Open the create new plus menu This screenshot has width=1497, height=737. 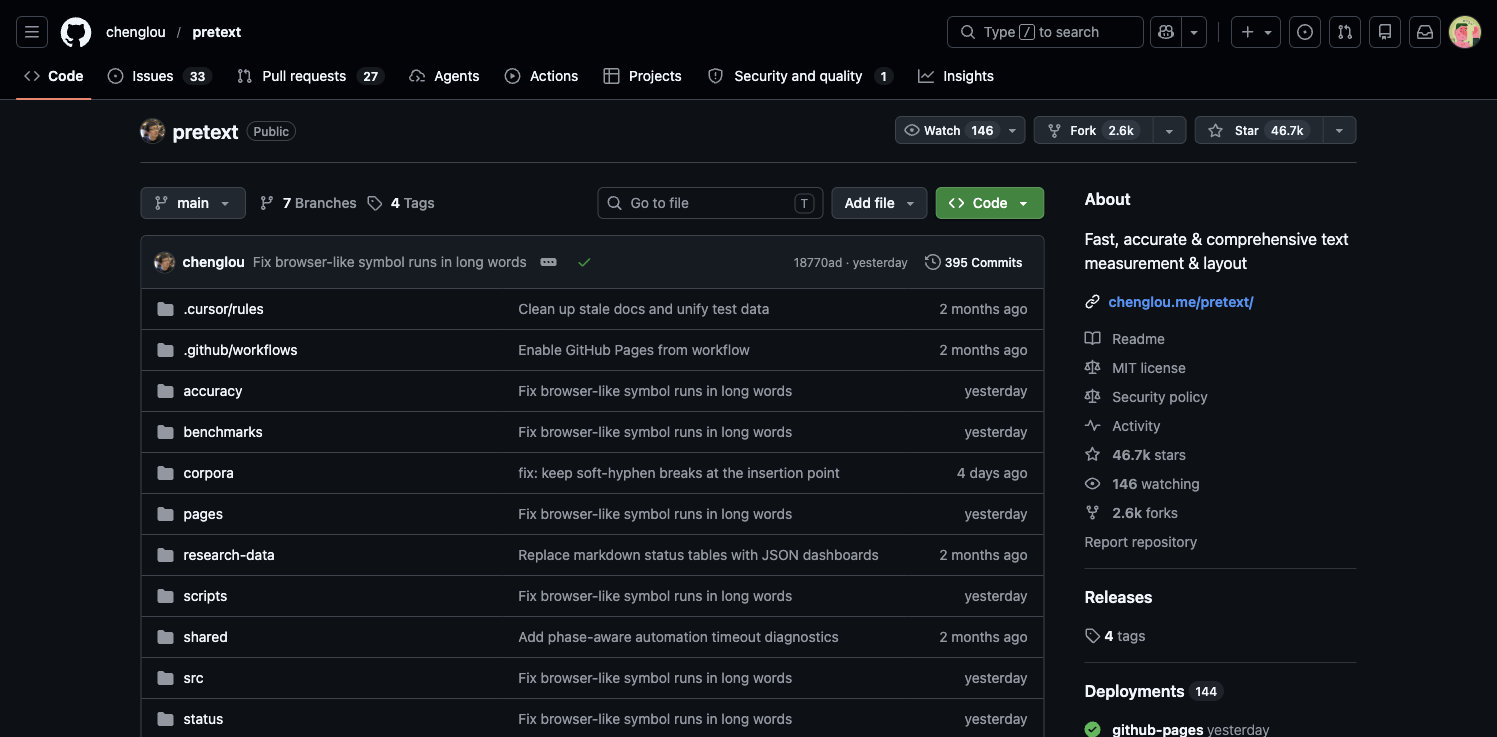[1256, 32]
